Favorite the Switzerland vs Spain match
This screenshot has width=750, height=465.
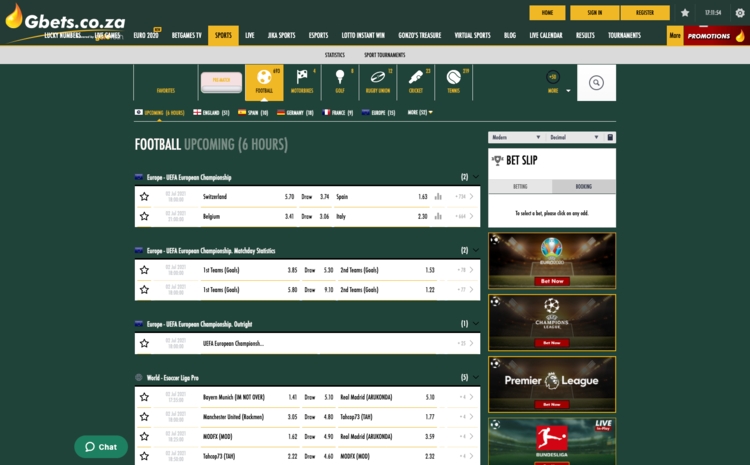coord(144,197)
